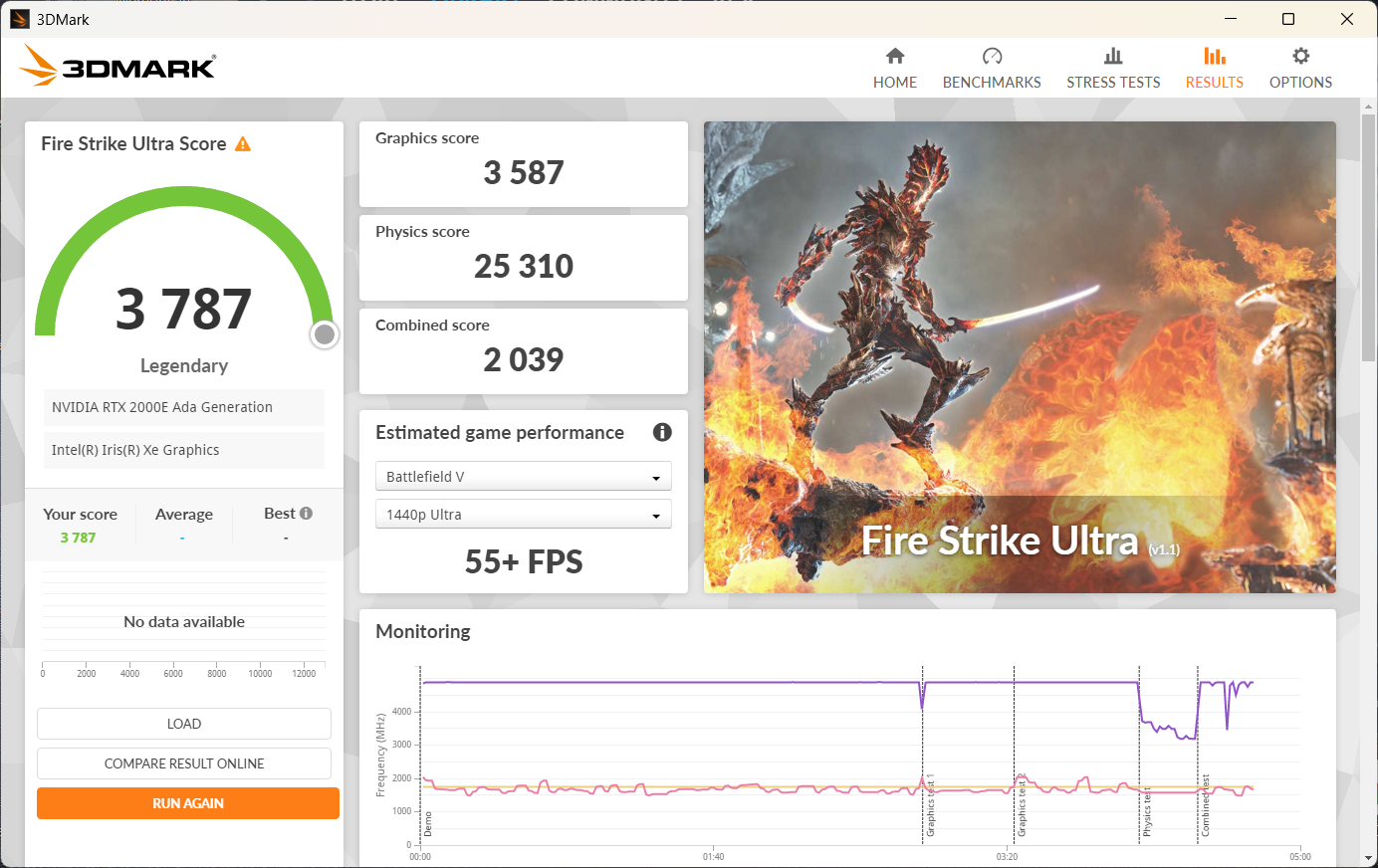
Task: Open Options via the gear icon
Action: point(1300,56)
